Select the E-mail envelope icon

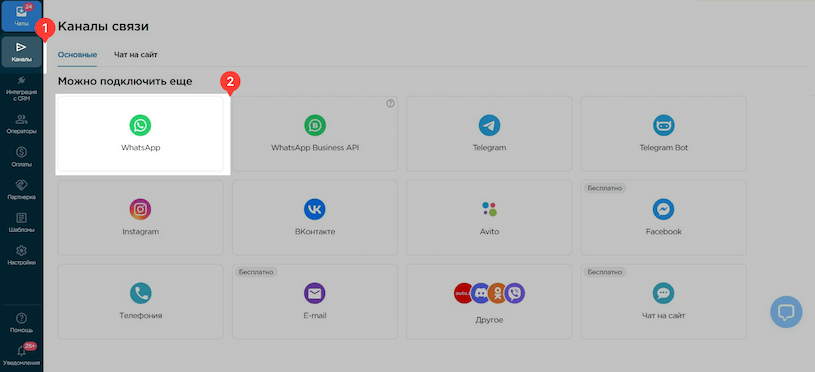click(x=314, y=294)
